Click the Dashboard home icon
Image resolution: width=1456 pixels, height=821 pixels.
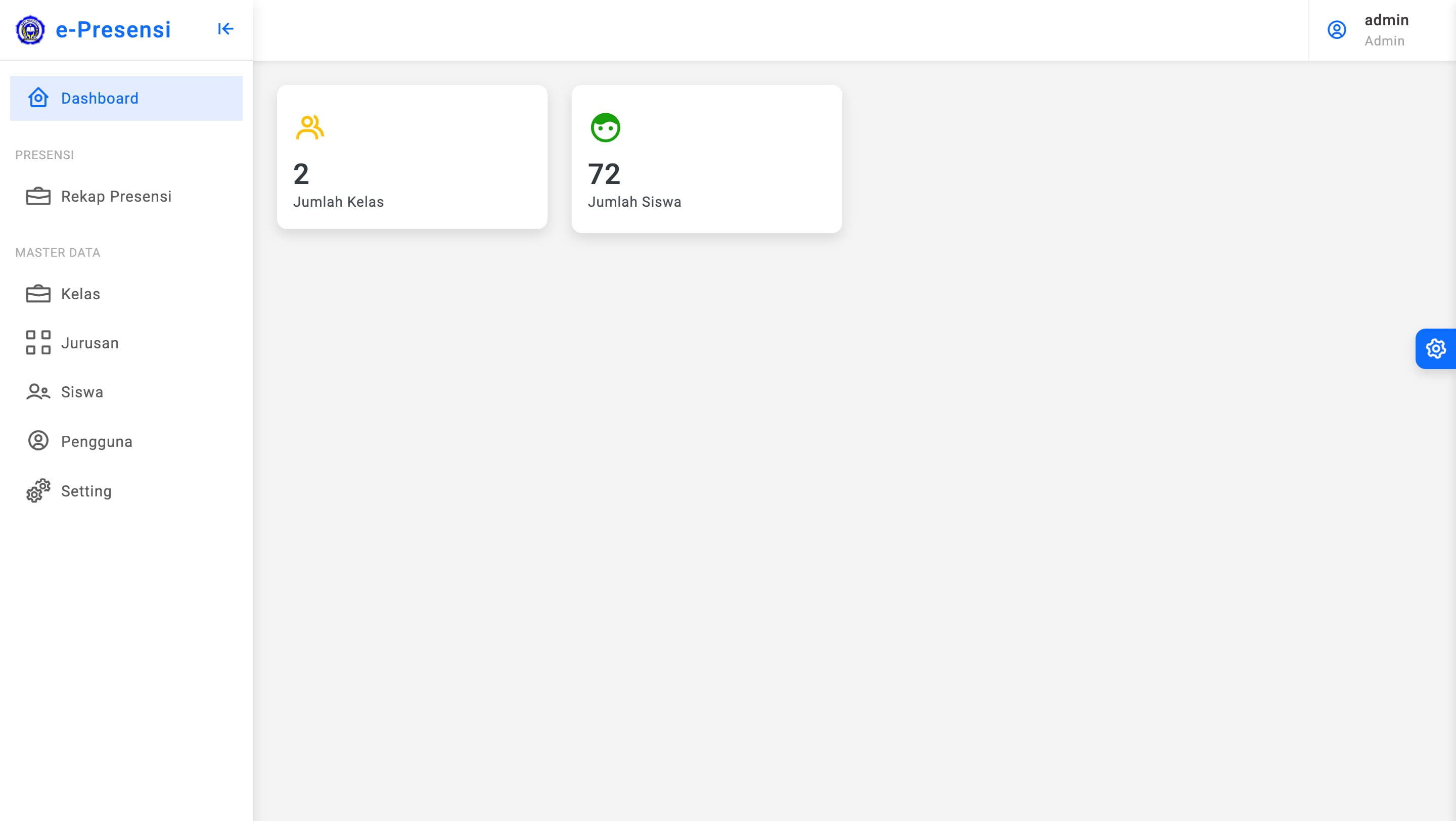click(x=38, y=98)
